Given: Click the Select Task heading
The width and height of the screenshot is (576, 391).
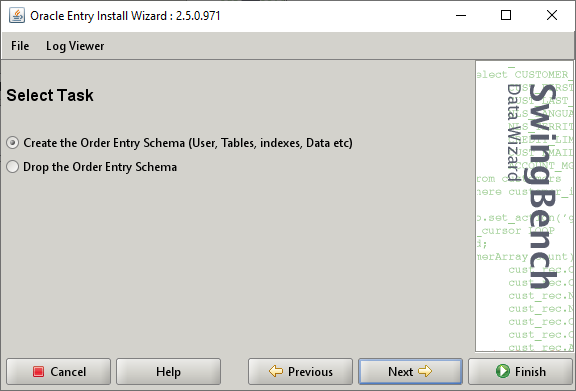Looking at the screenshot, I should 50,96.
